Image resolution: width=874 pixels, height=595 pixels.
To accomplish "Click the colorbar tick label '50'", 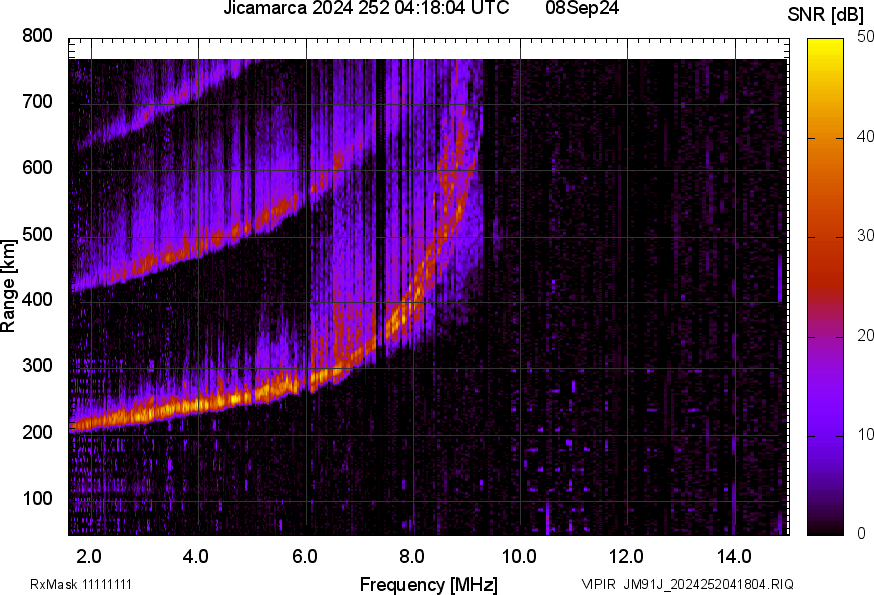I will coord(865,37).
